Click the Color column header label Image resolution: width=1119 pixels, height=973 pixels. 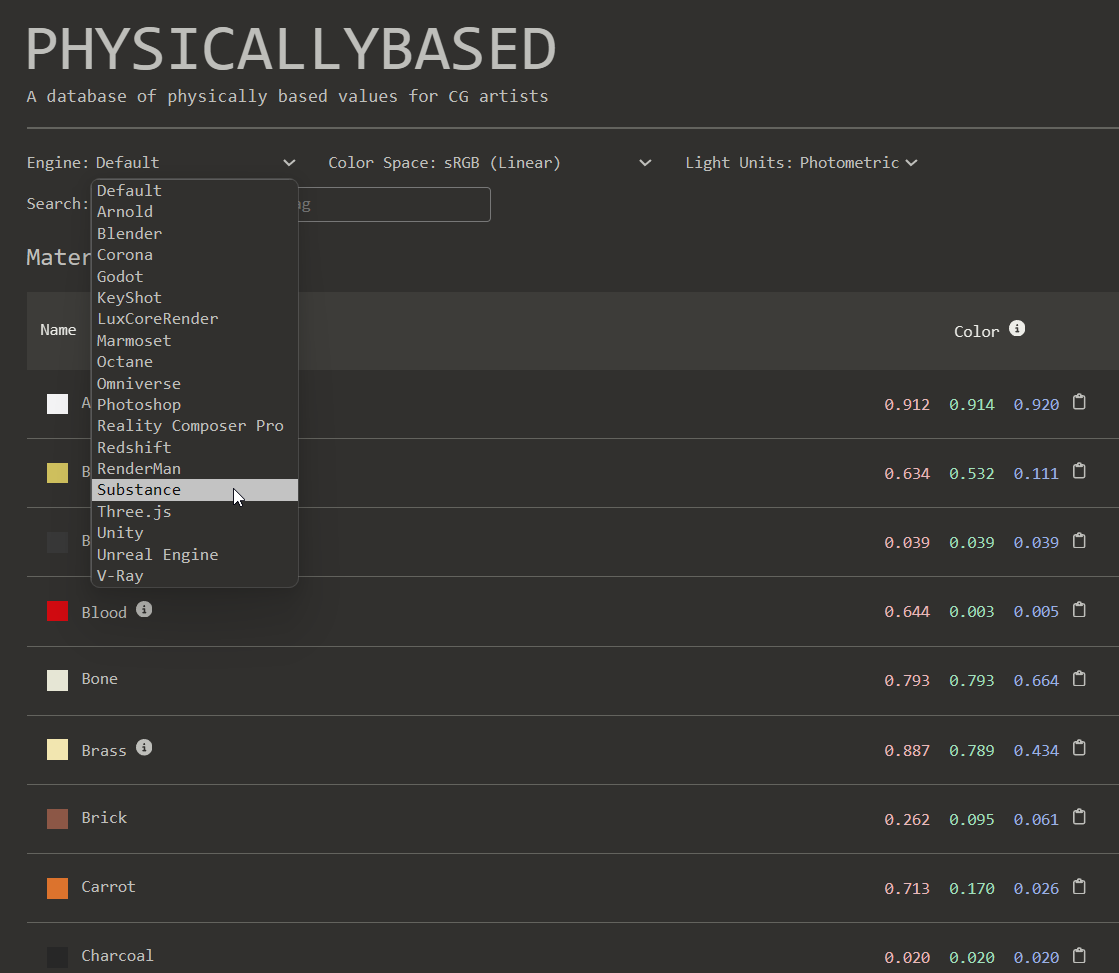point(976,331)
